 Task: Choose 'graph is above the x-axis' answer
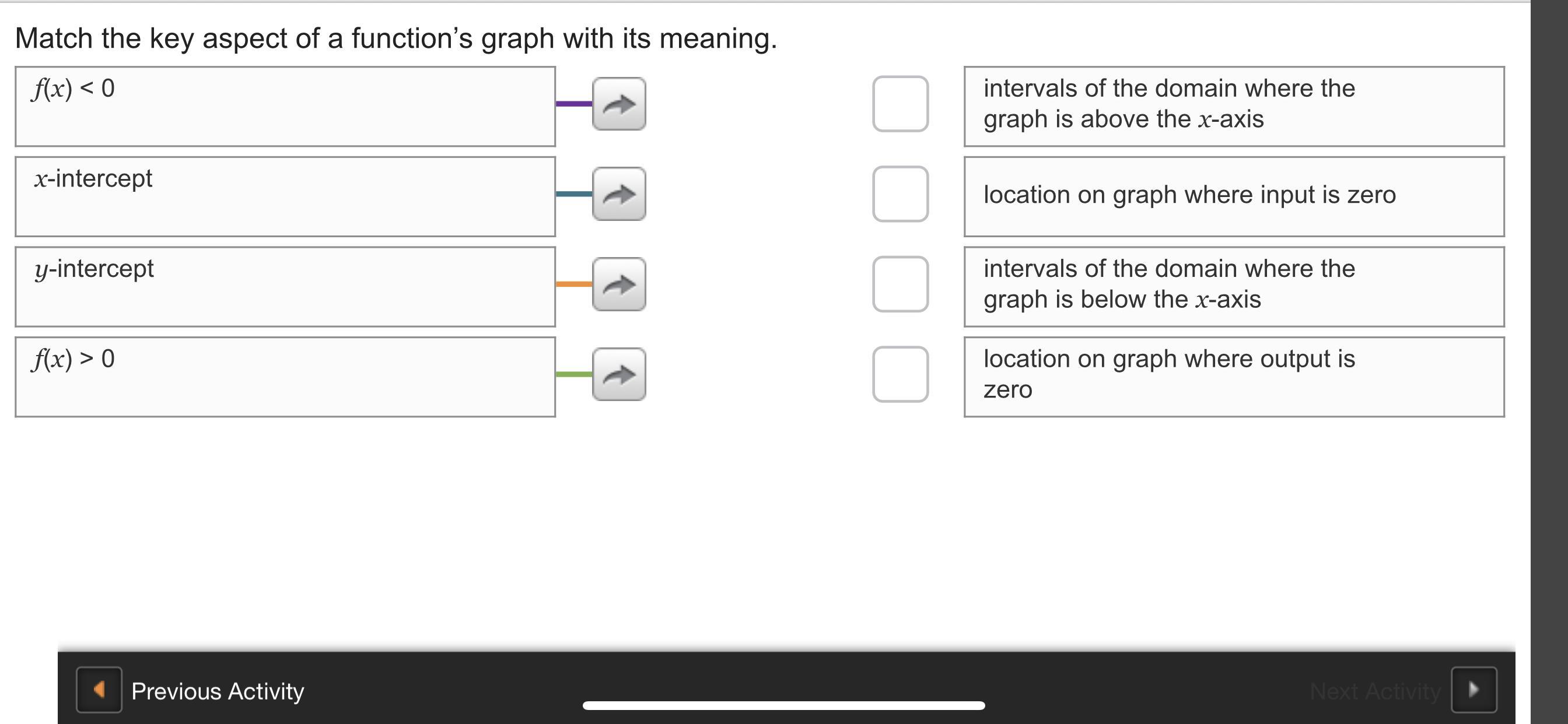1234,107
